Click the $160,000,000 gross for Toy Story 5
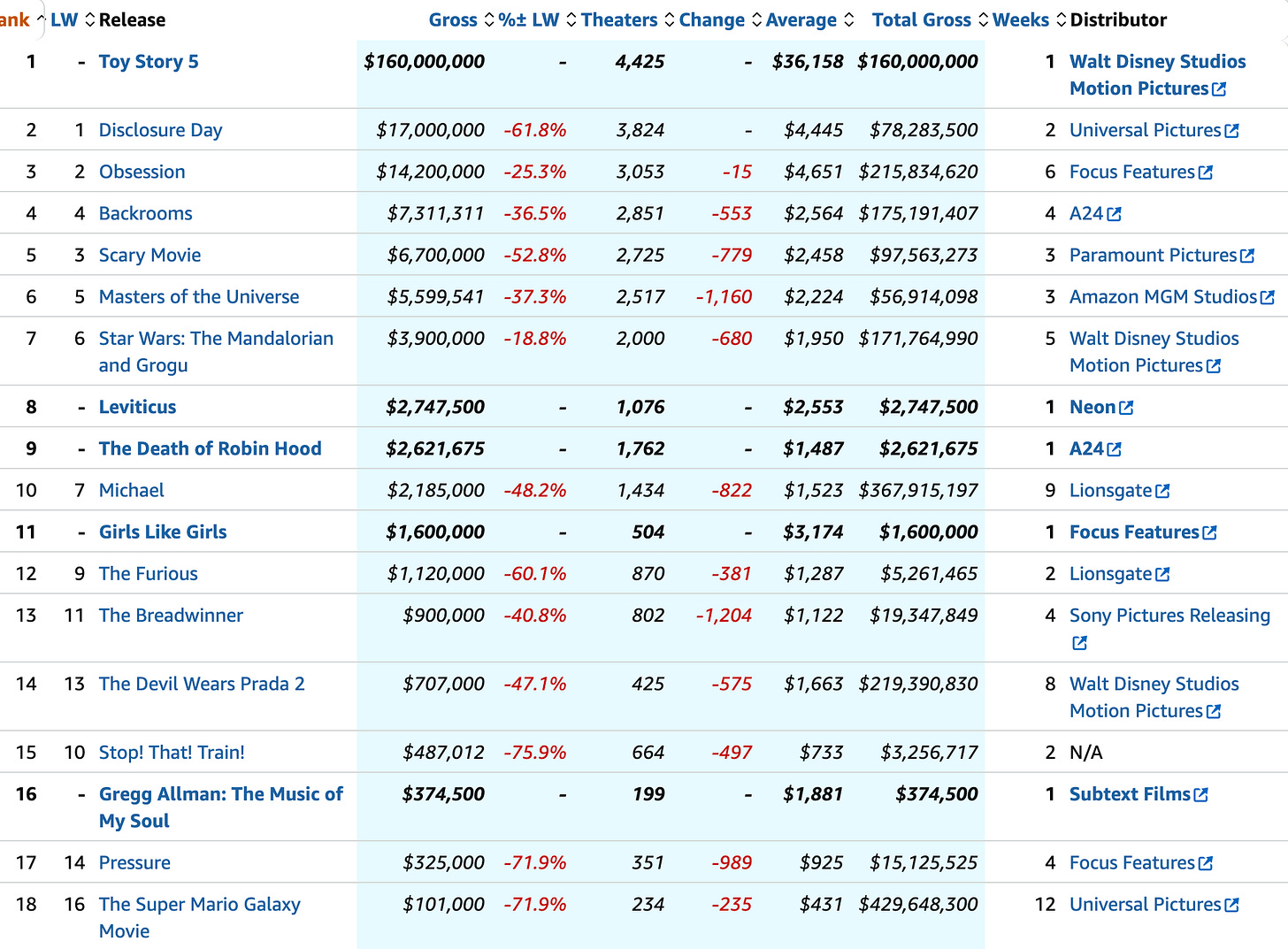 [425, 62]
